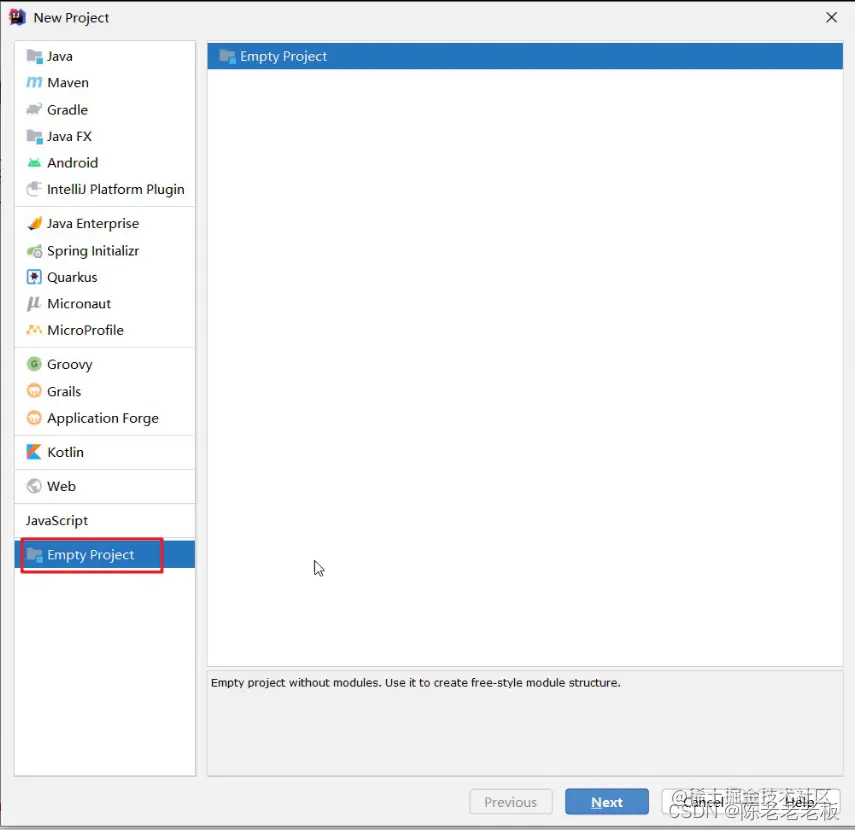Click the Micronaut mu icon
The image size is (855, 830).
34,304
